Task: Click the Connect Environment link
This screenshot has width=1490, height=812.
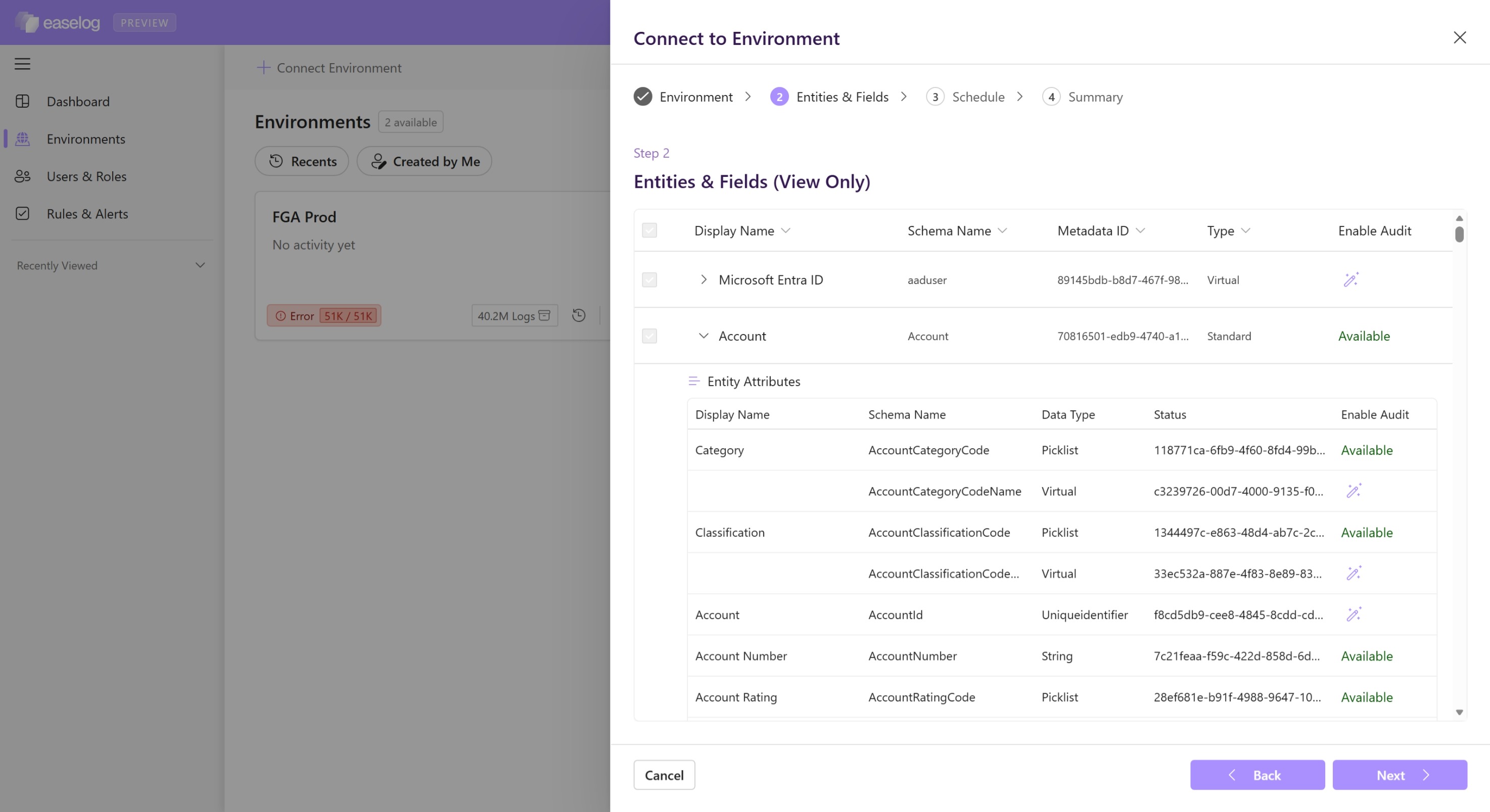Action: [329, 67]
